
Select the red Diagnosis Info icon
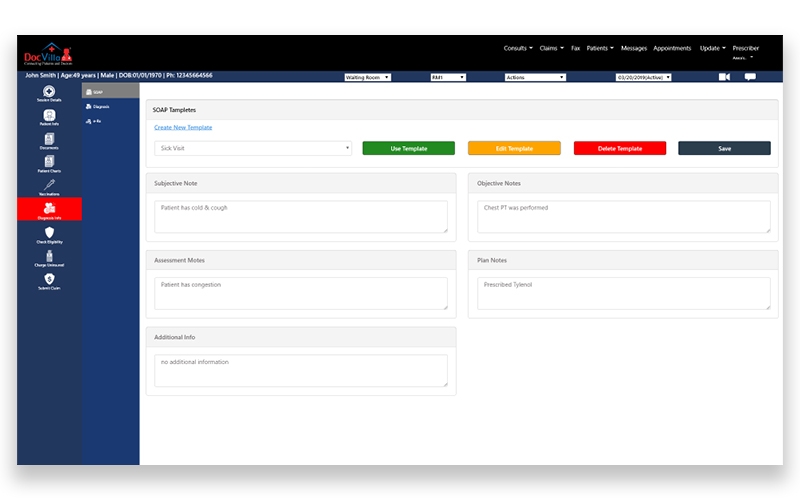click(x=49, y=209)
